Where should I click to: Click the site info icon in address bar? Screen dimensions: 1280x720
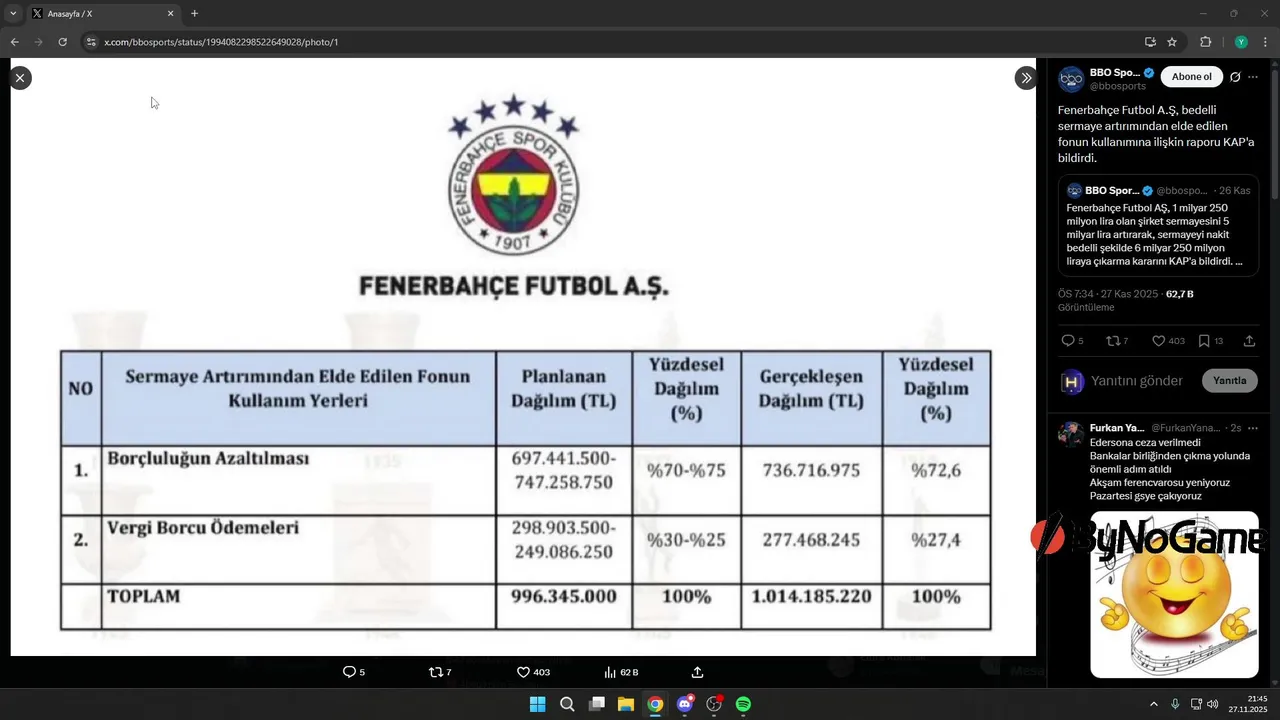pos(91,42)
